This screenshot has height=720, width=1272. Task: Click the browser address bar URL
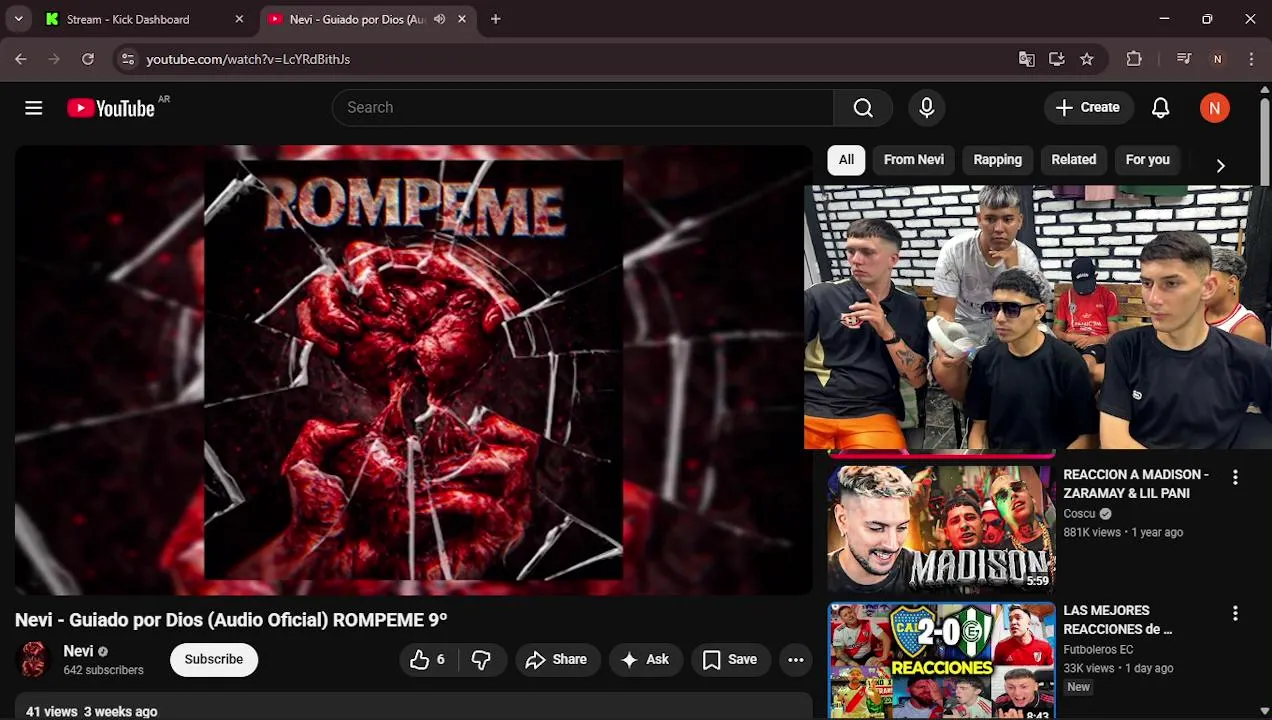tap(248, 59)
